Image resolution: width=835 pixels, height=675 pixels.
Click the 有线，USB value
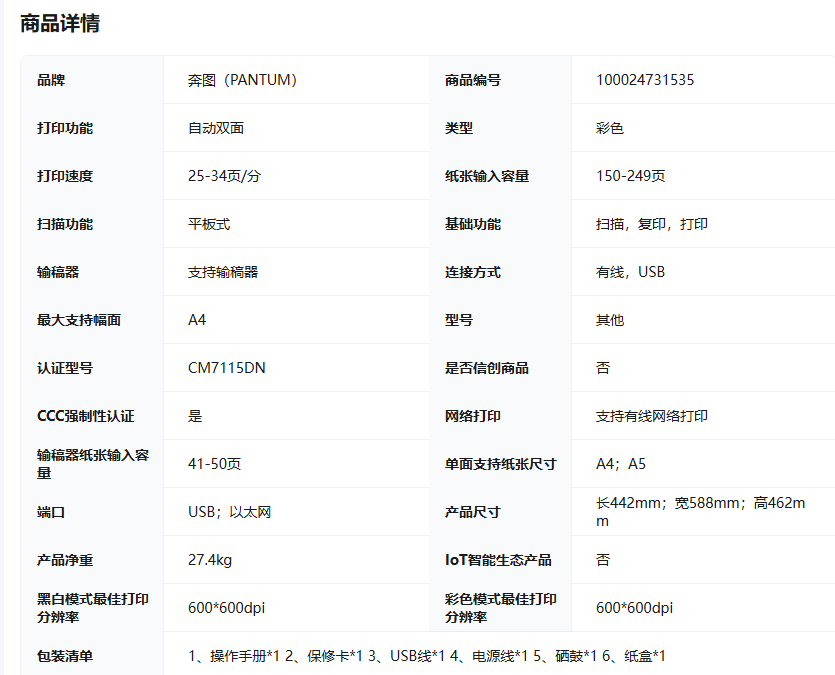click(631, 271)
